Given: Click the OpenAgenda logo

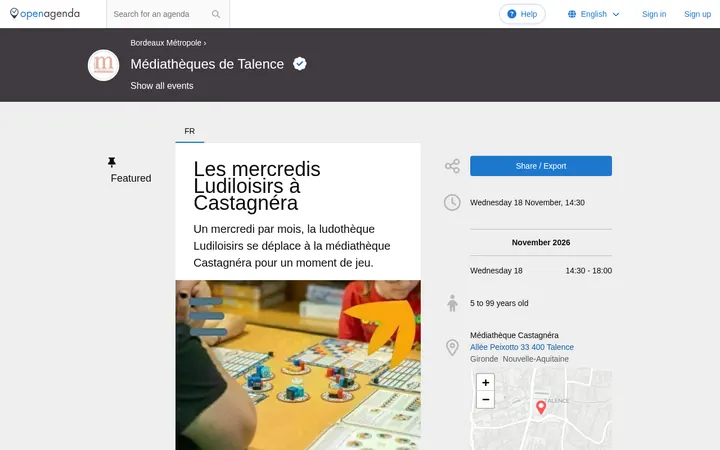Looking at the screenshot, I should click(x=45, y=14).
